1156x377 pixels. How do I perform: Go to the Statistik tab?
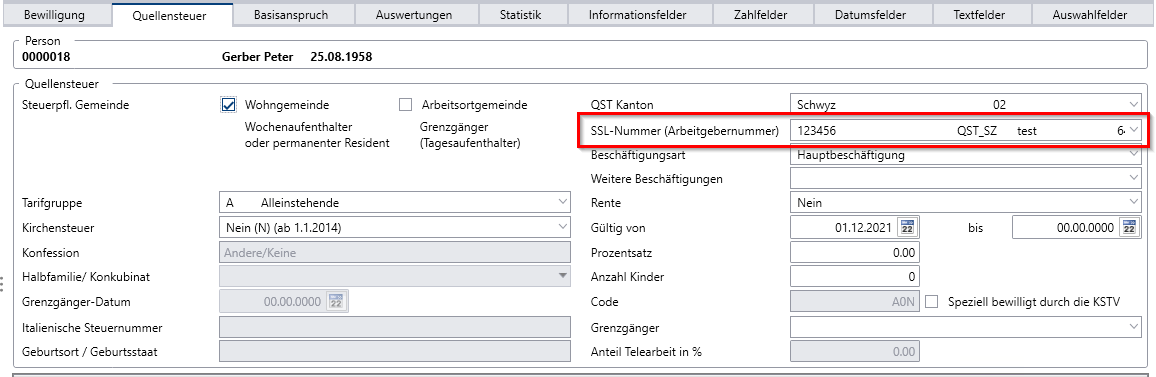[520, 15]
